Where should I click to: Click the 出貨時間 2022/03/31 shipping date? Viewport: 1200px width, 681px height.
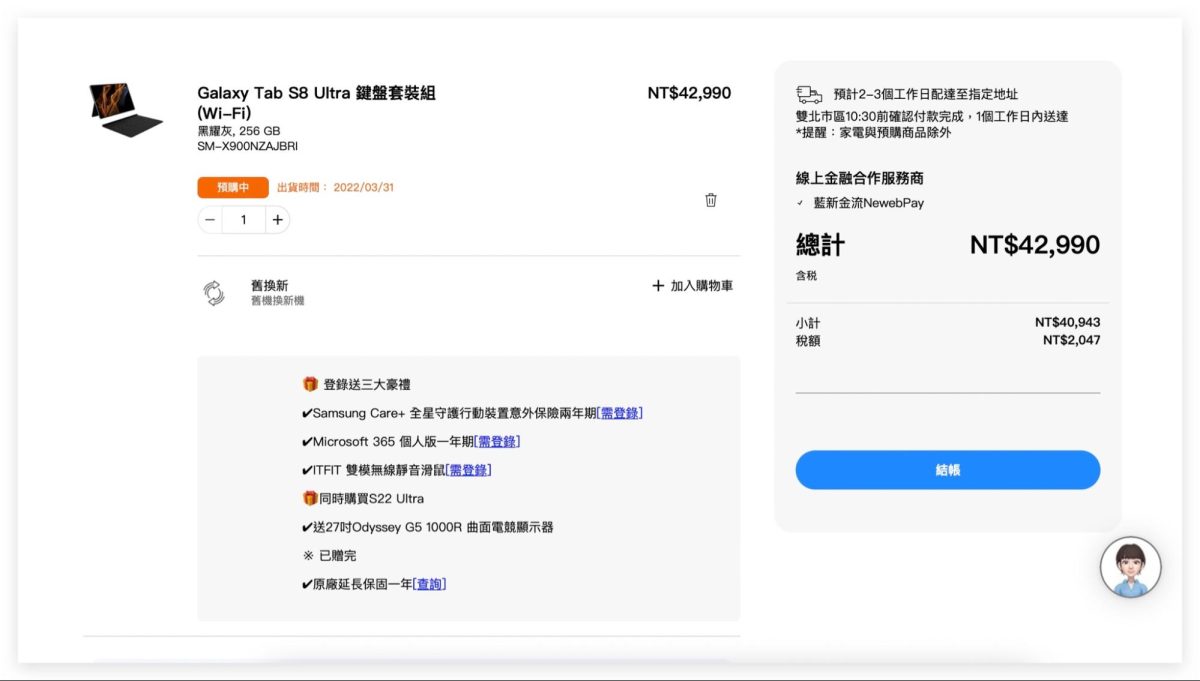335,188
